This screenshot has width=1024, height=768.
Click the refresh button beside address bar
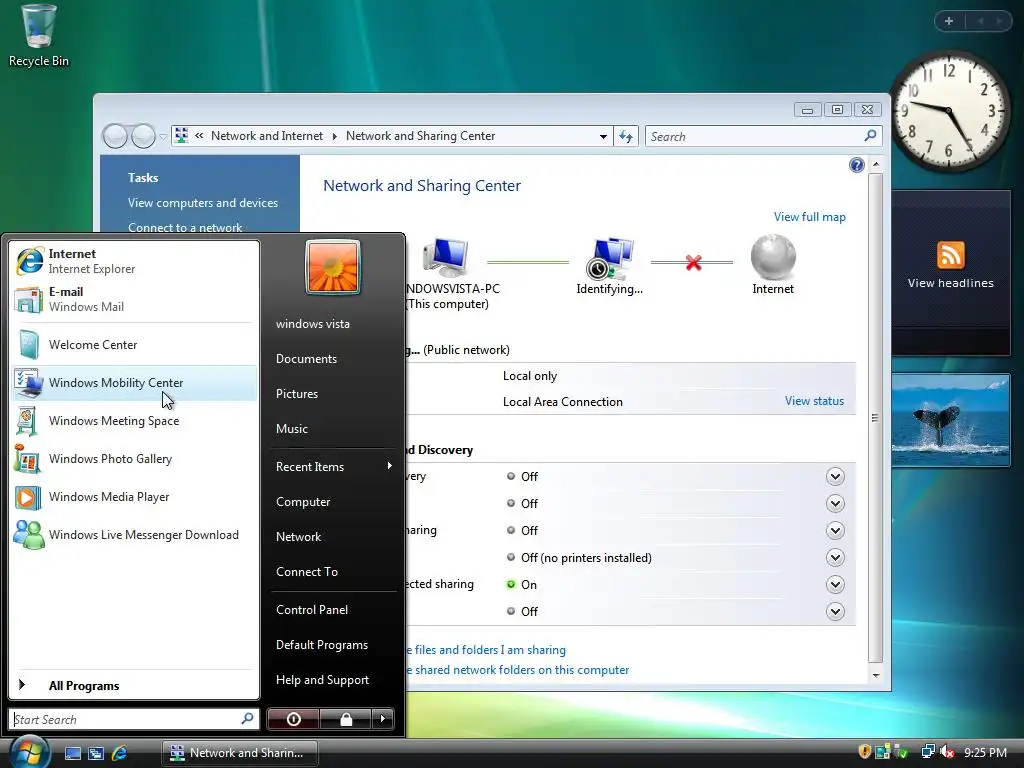coord(626,136)
